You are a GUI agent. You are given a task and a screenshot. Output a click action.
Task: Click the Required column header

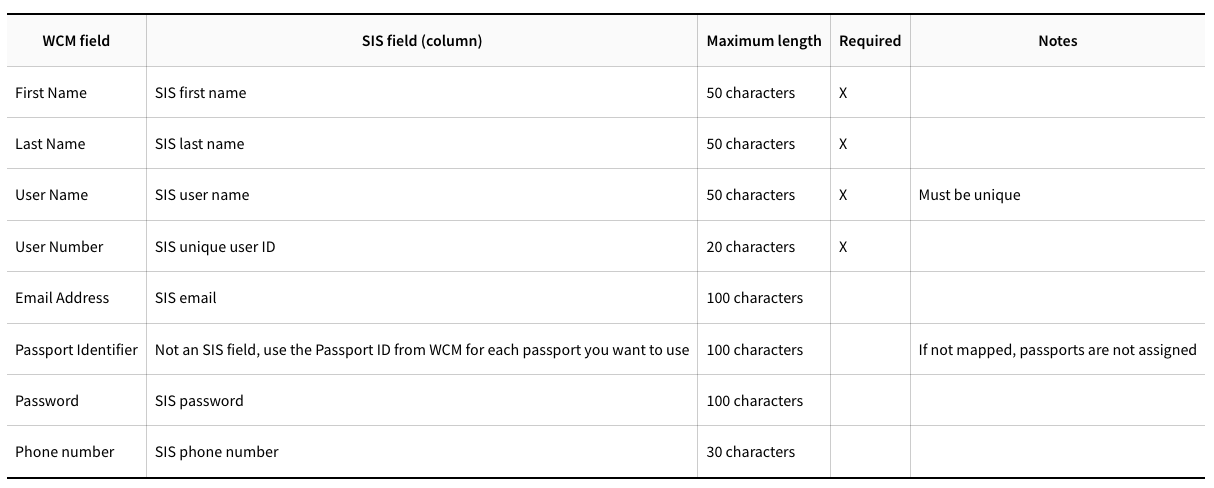point(870,41)
